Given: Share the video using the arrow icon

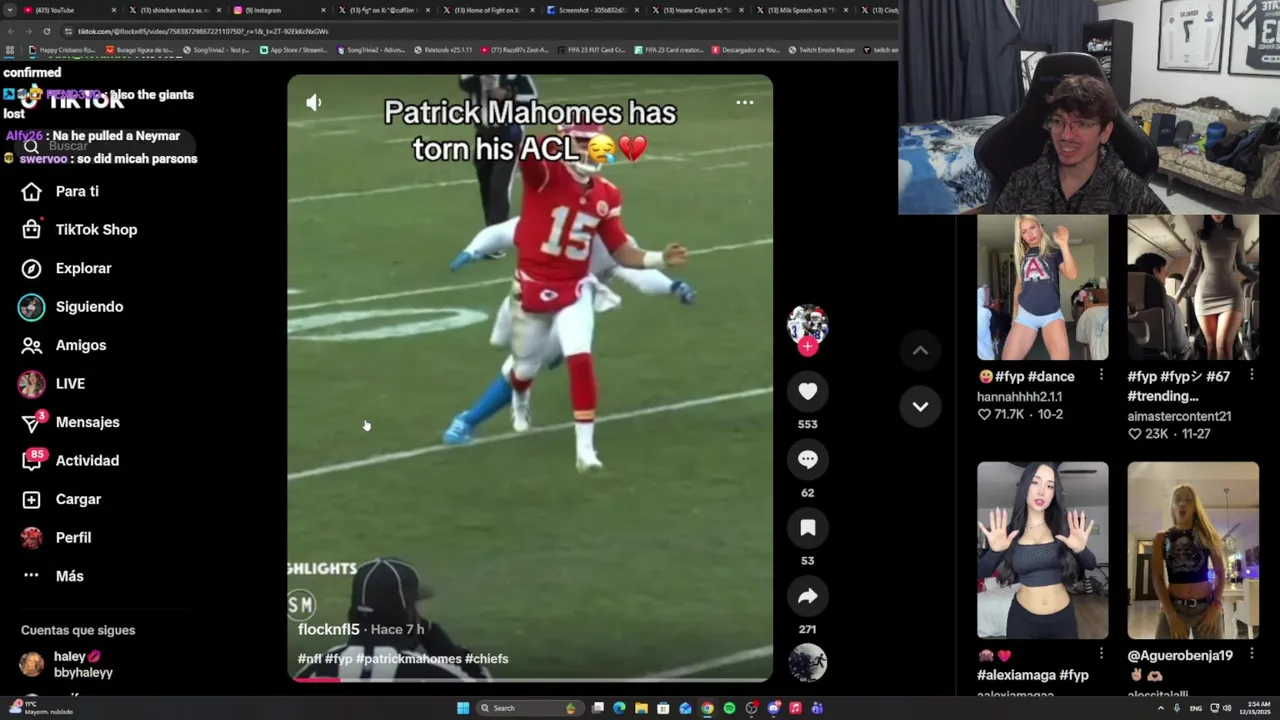Looking at the screenshot, I should (808, 596).
